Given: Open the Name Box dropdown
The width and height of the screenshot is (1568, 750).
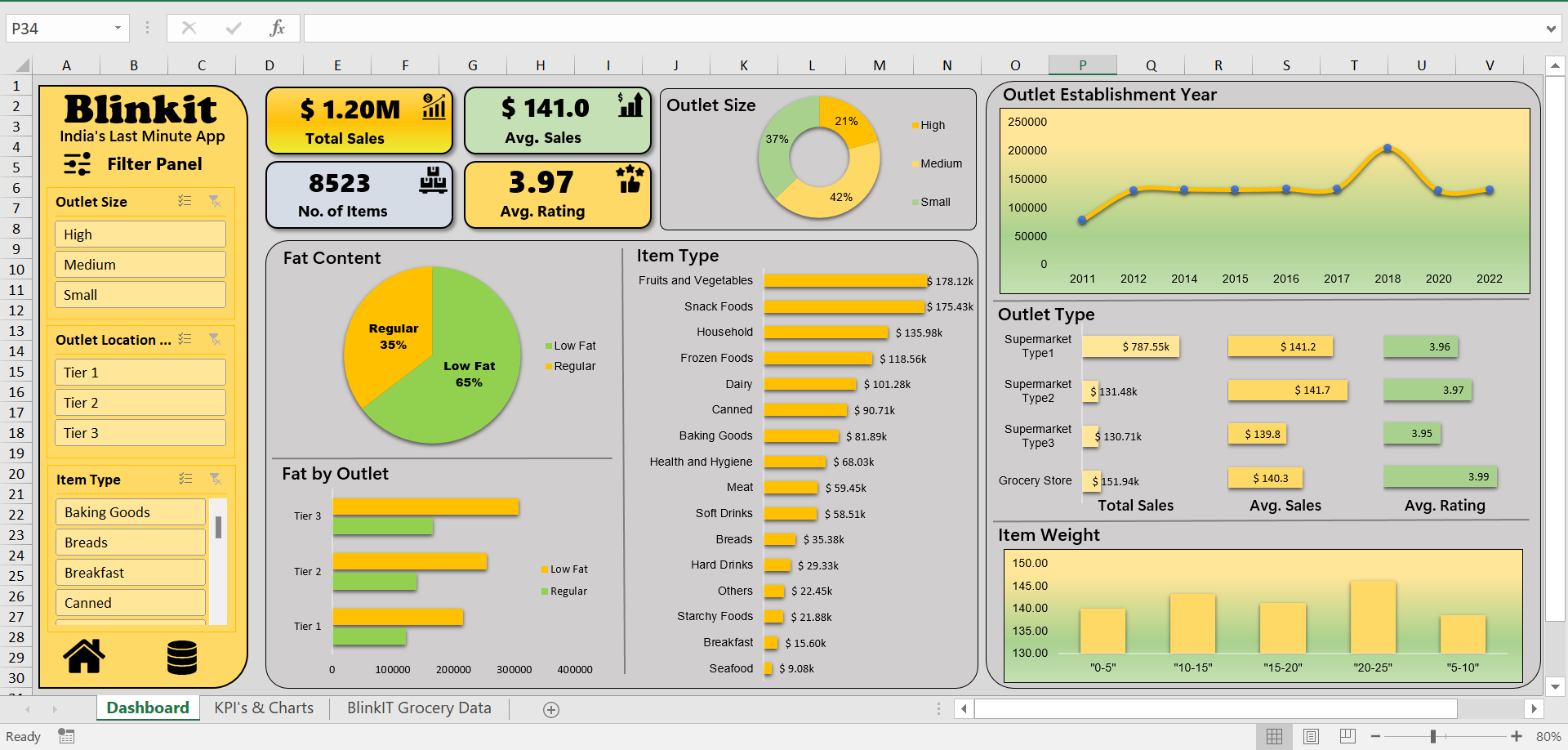Looking at the screenshot, I should [x=118, y=29].
